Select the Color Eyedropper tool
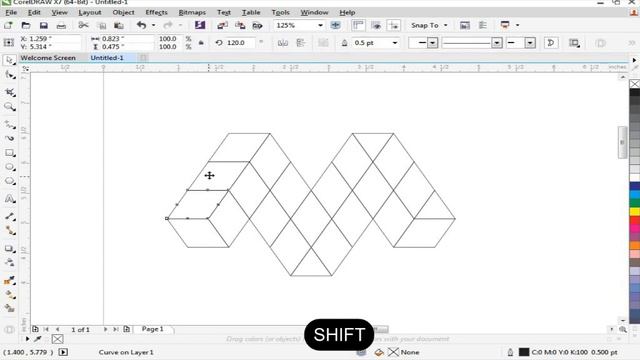The height and width of the screenshot is (360, 640). click(x=9, y=280)
